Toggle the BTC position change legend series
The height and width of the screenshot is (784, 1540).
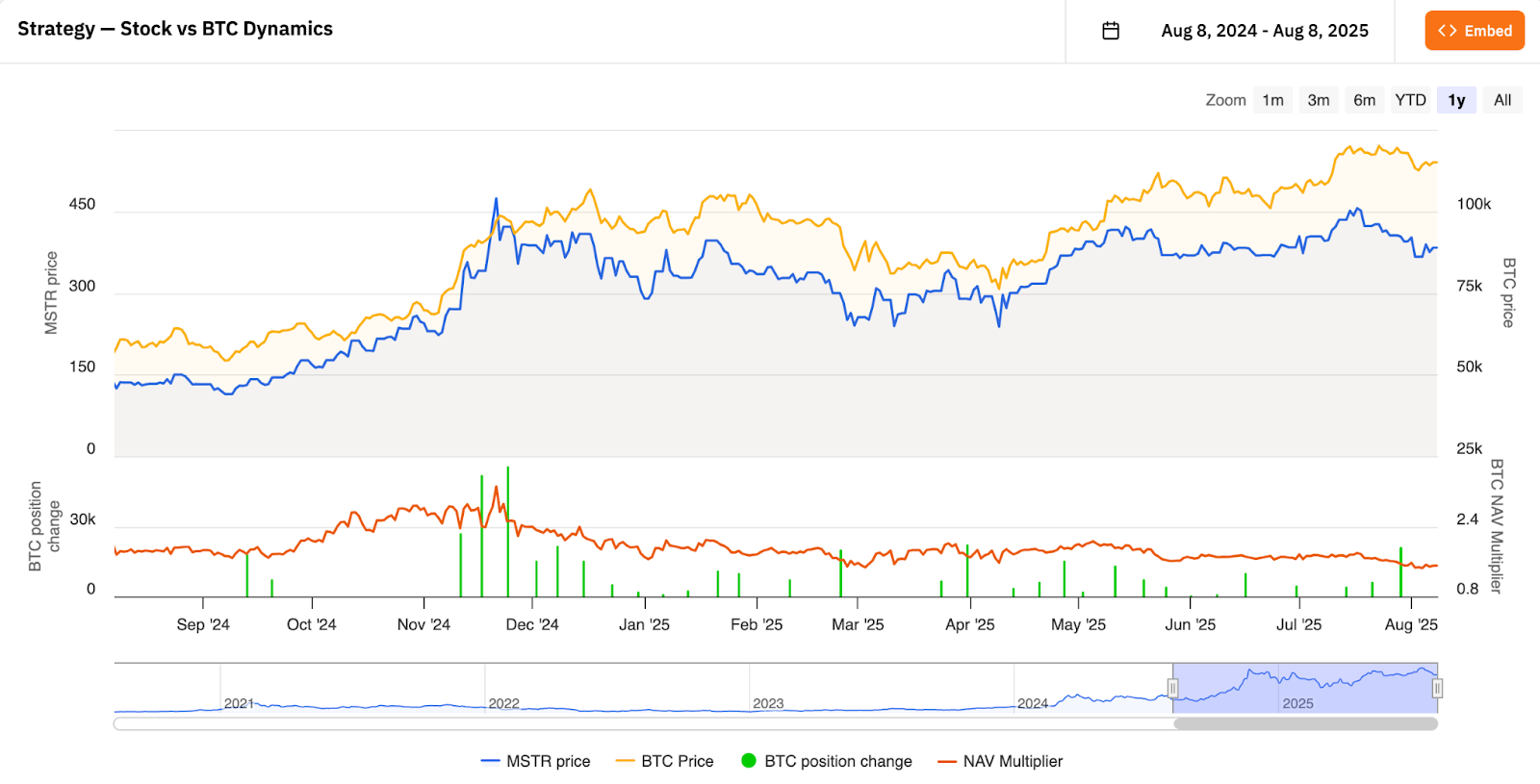tap(827, 761)
